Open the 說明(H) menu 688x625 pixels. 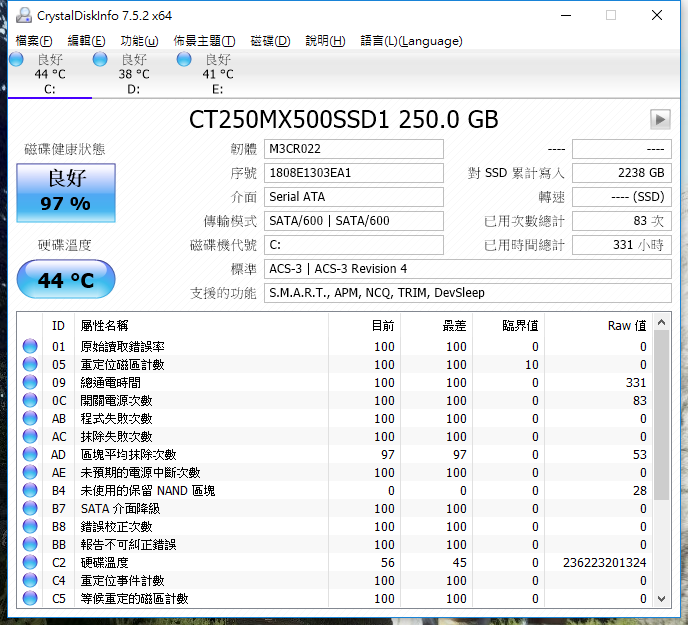point(325,41)
